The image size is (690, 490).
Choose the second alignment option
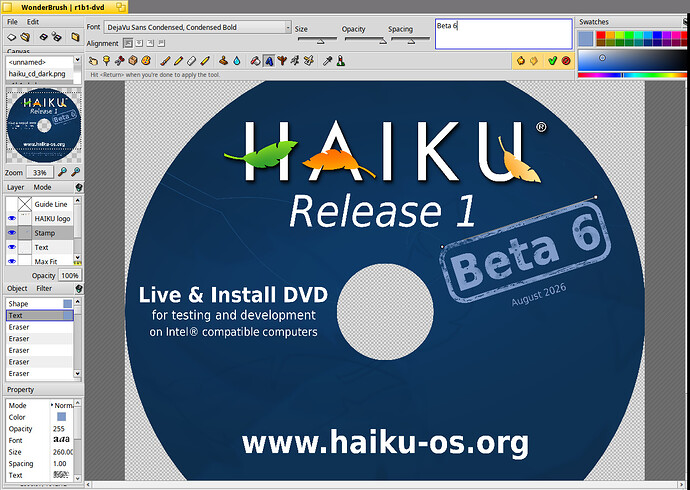tap(139, 43)
